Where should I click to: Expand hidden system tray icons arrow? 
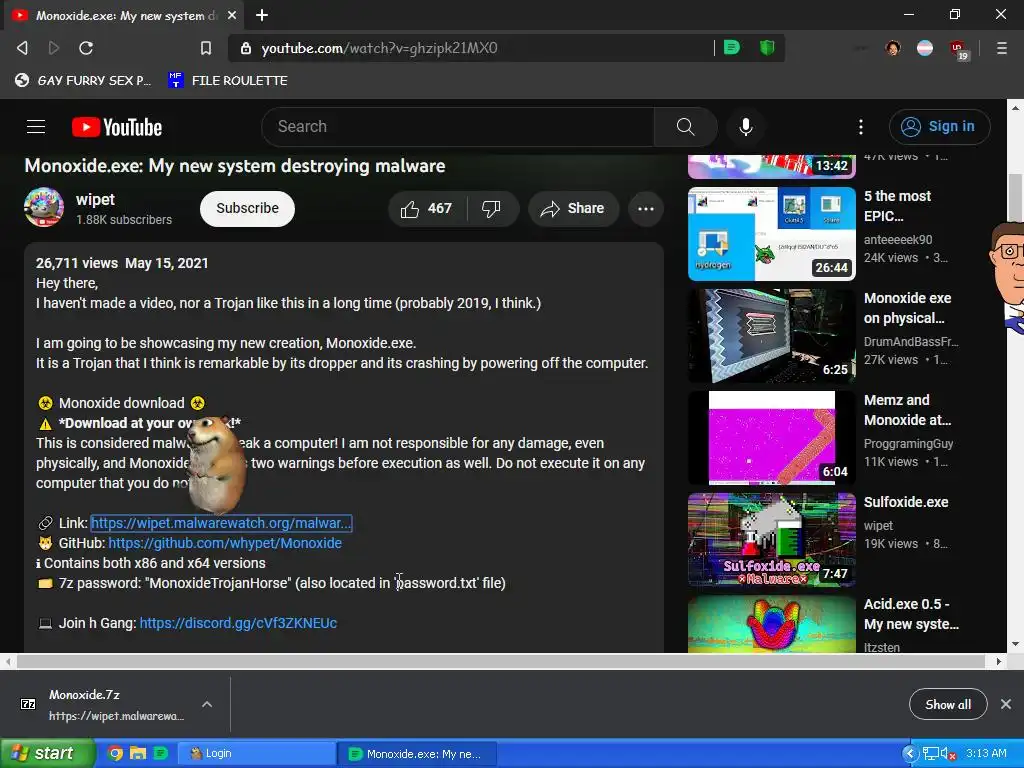click(x=910, y=754)
